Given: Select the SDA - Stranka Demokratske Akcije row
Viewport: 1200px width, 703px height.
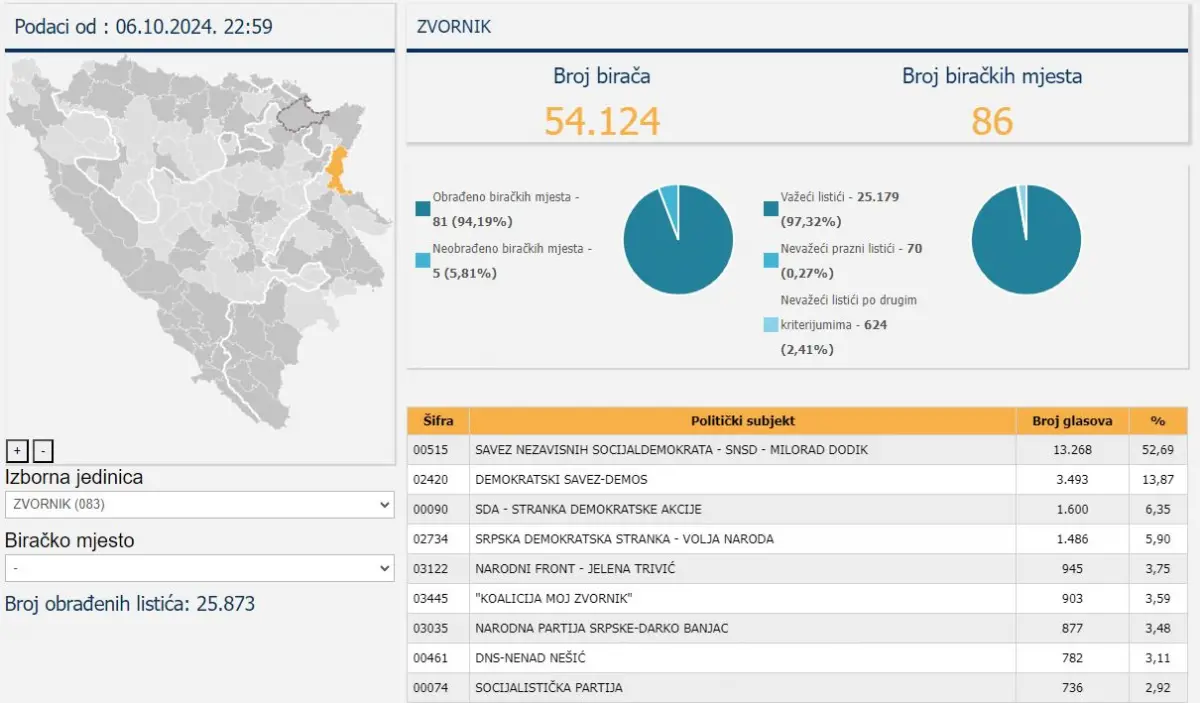Looking at the screenshot, I should 797,510.
